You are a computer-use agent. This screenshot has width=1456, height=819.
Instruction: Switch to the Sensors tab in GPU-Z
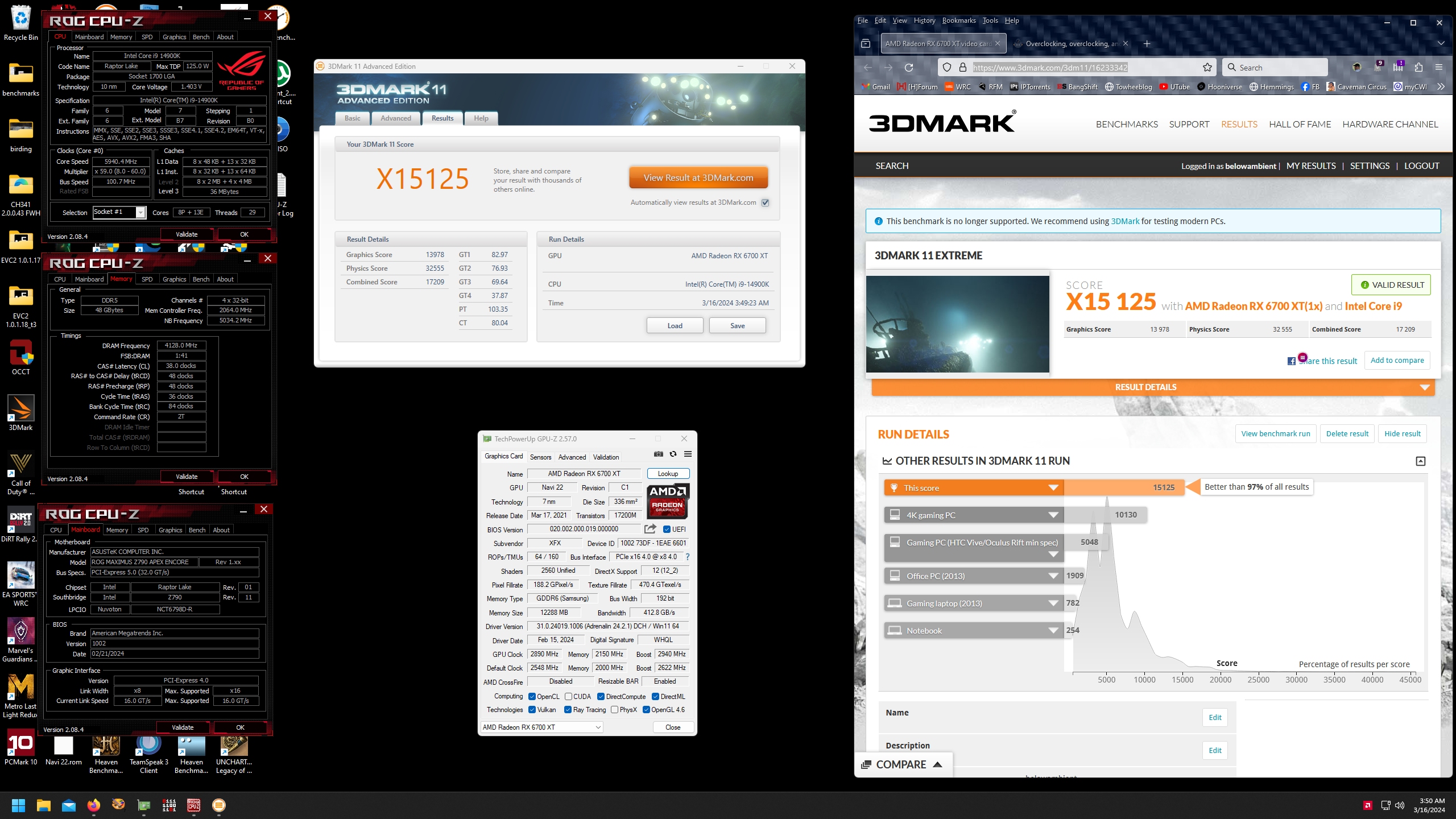540,457
